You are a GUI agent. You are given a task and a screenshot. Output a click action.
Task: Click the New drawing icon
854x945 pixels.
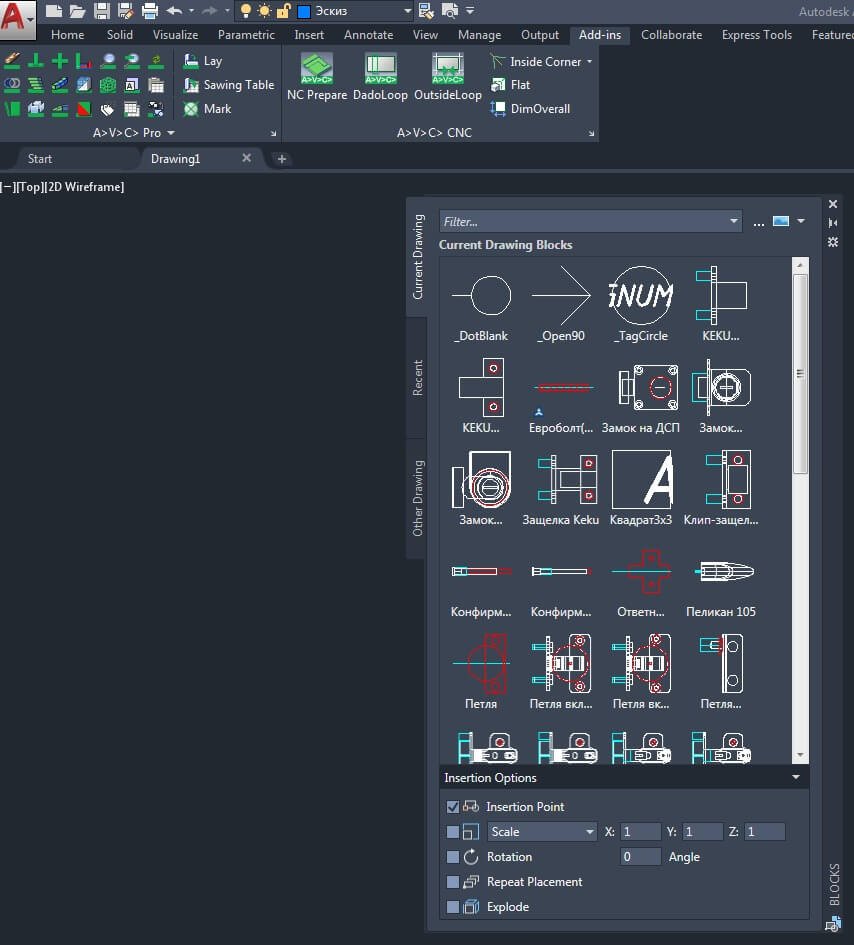(x=54, y=10)
